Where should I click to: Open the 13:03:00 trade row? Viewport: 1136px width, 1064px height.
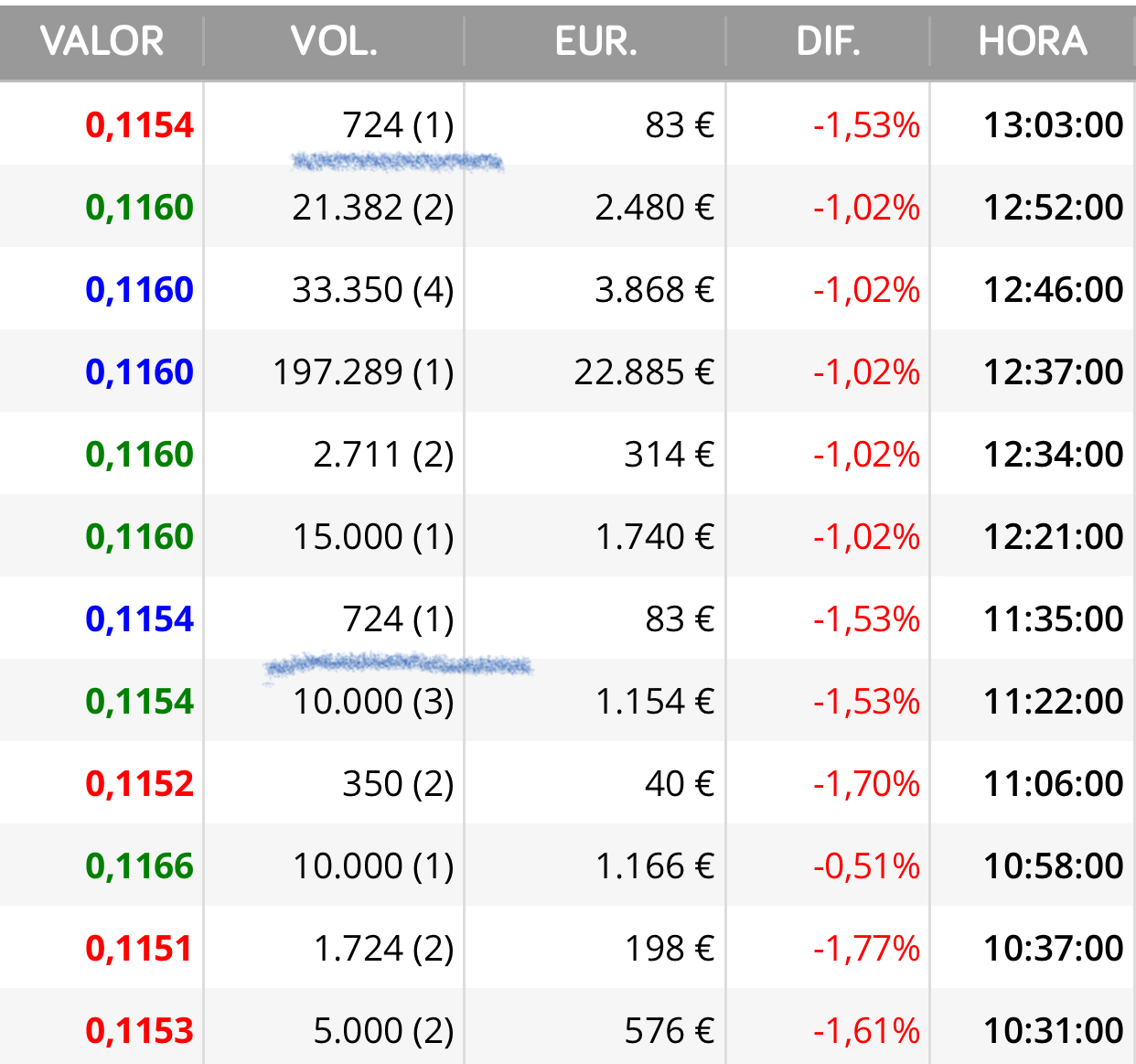(x=568, y=124)
